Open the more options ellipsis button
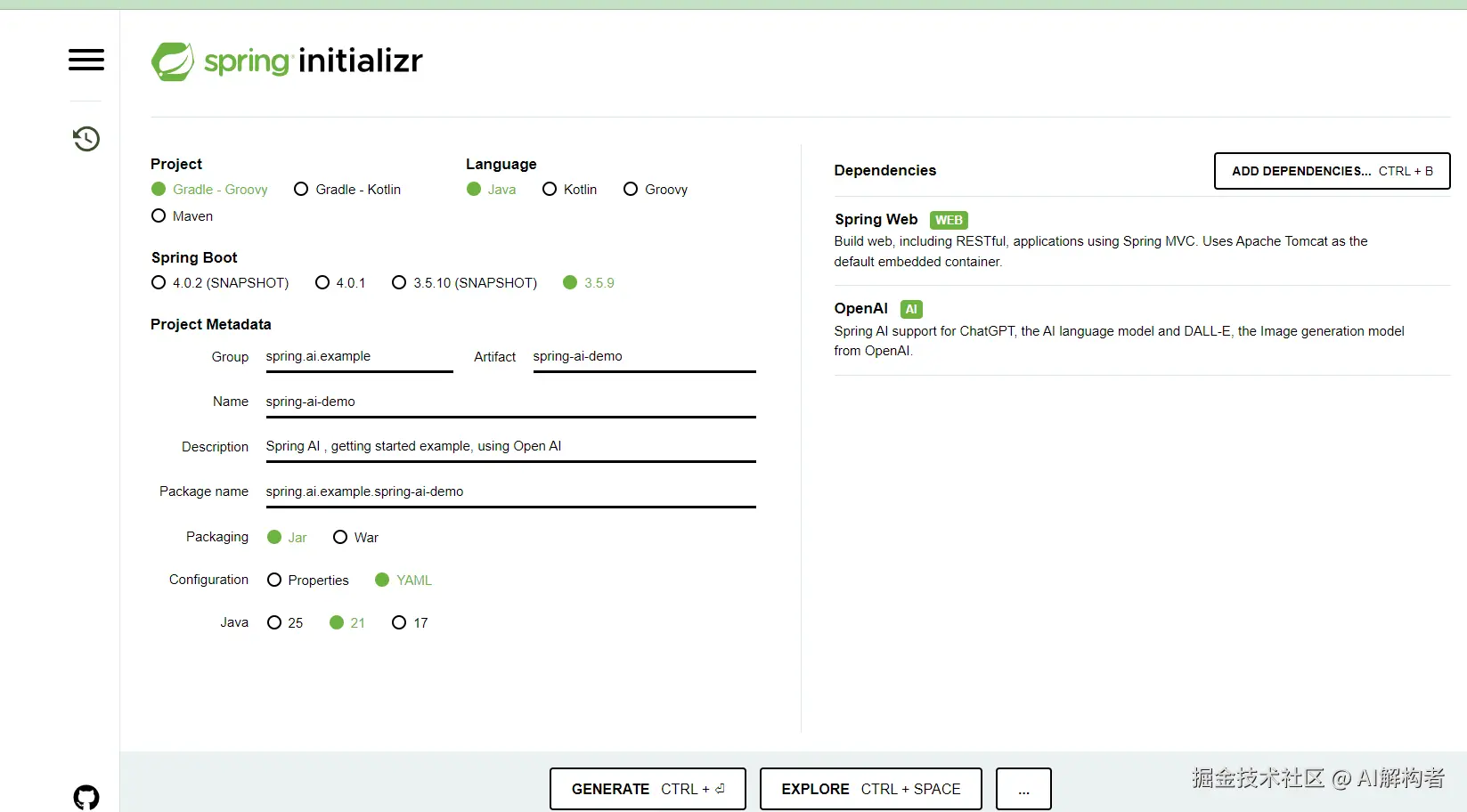Viewport: 1467px width, 812px height. tap(1023, 789)
